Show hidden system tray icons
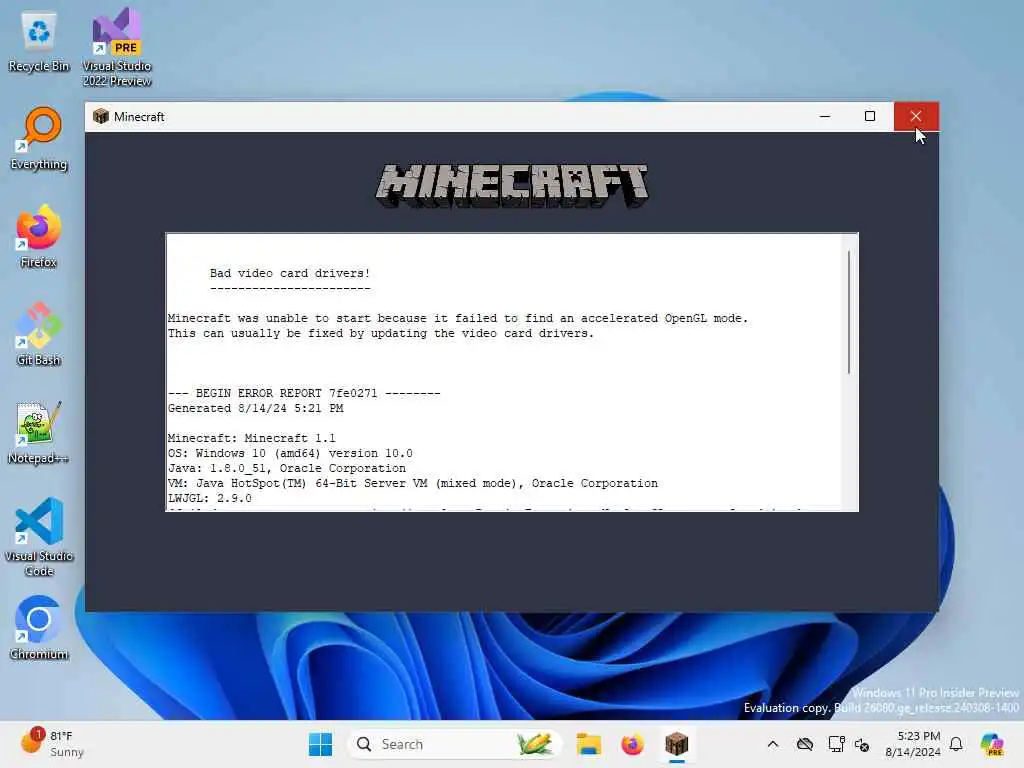Image resolution: width=1024 pixels, height=768 pixels. tap(773, 744)
